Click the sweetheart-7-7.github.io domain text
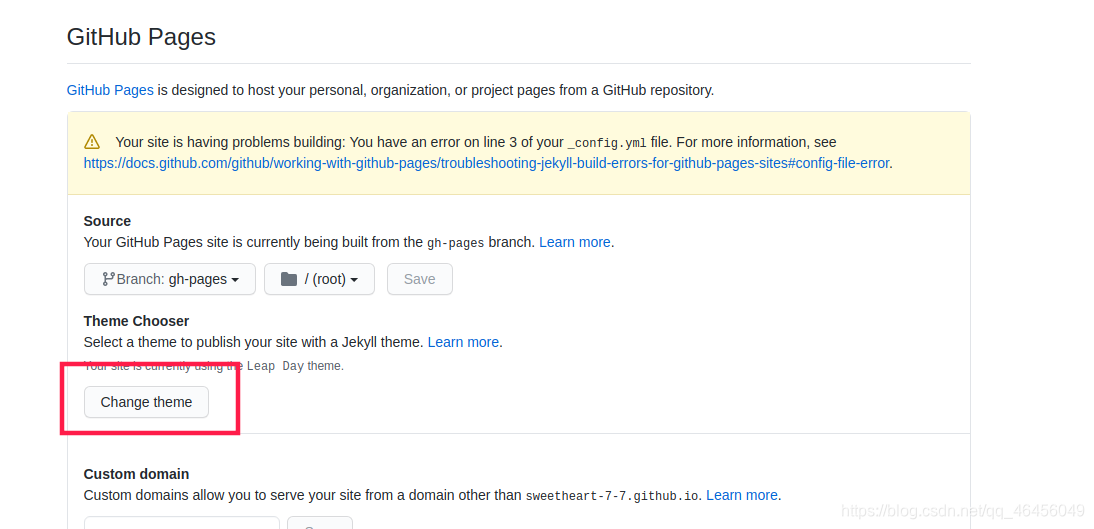The height and width of the screenshot is (529, 1094). click(x=612, y=496)
